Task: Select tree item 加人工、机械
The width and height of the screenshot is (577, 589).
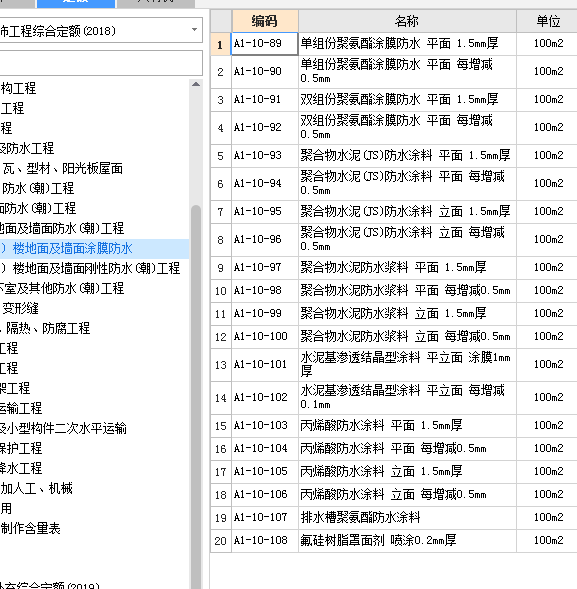Action: (x=36, y=488)
